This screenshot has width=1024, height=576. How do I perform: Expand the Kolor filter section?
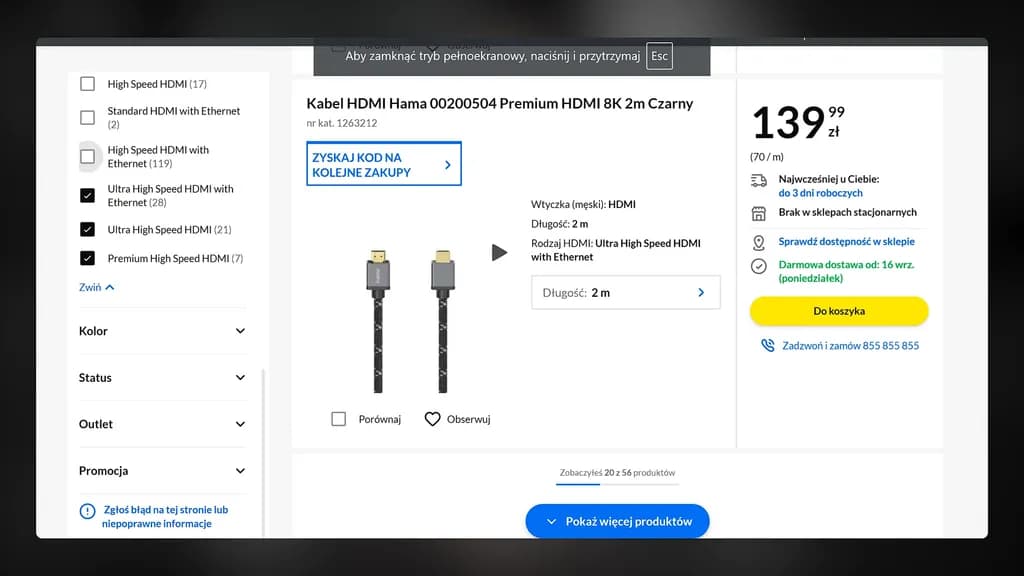pos(161,331)
